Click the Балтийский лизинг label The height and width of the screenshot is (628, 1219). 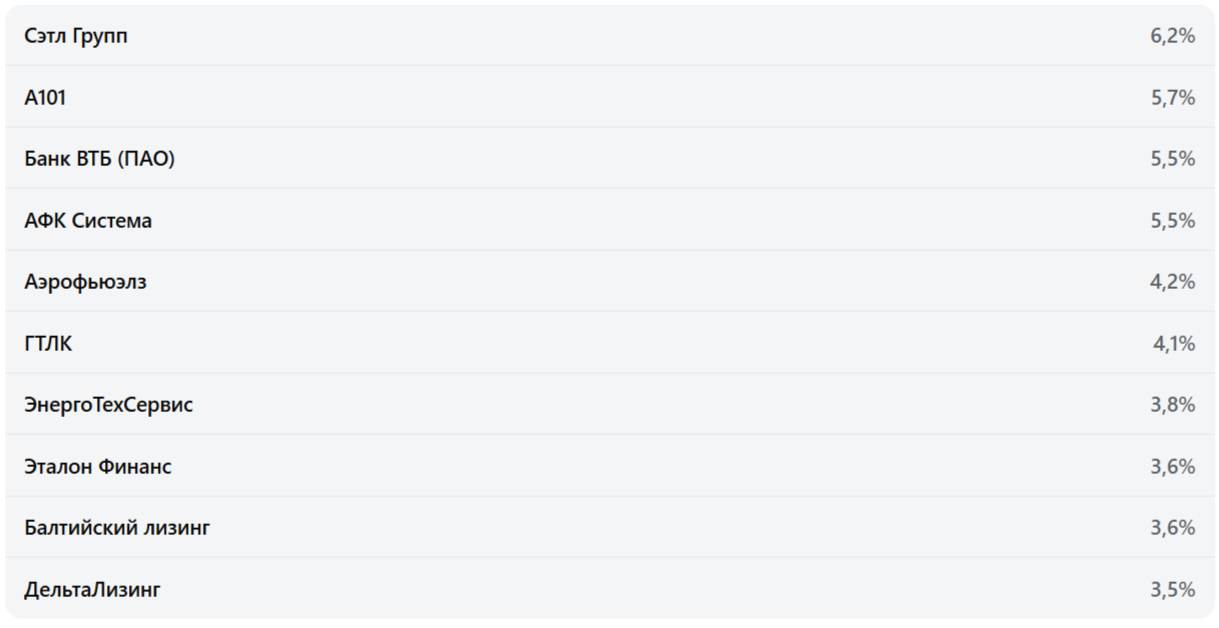point(117,528)
